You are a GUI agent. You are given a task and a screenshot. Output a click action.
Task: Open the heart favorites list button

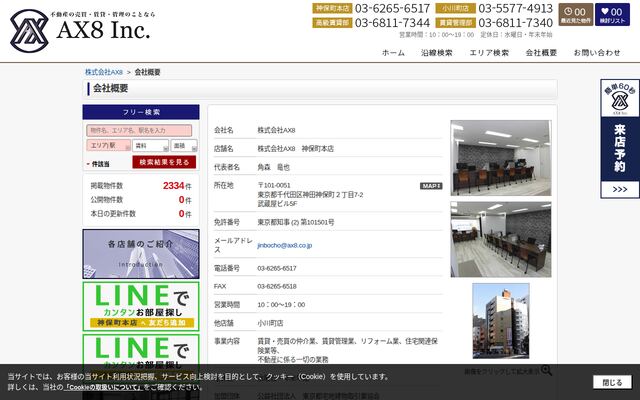(x=612, y=14)
